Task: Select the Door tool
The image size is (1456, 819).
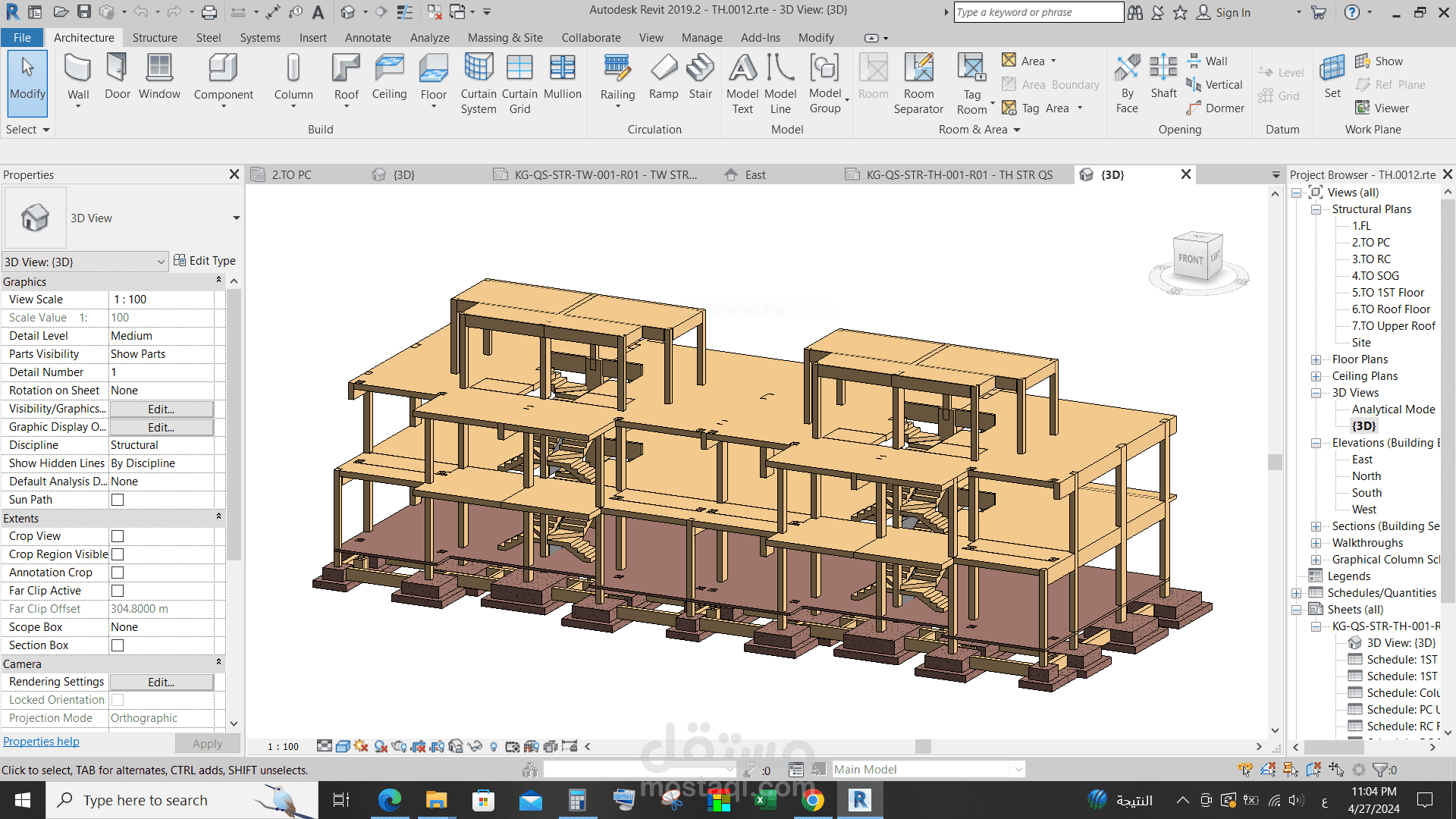Action: click(x=117, y=77)
